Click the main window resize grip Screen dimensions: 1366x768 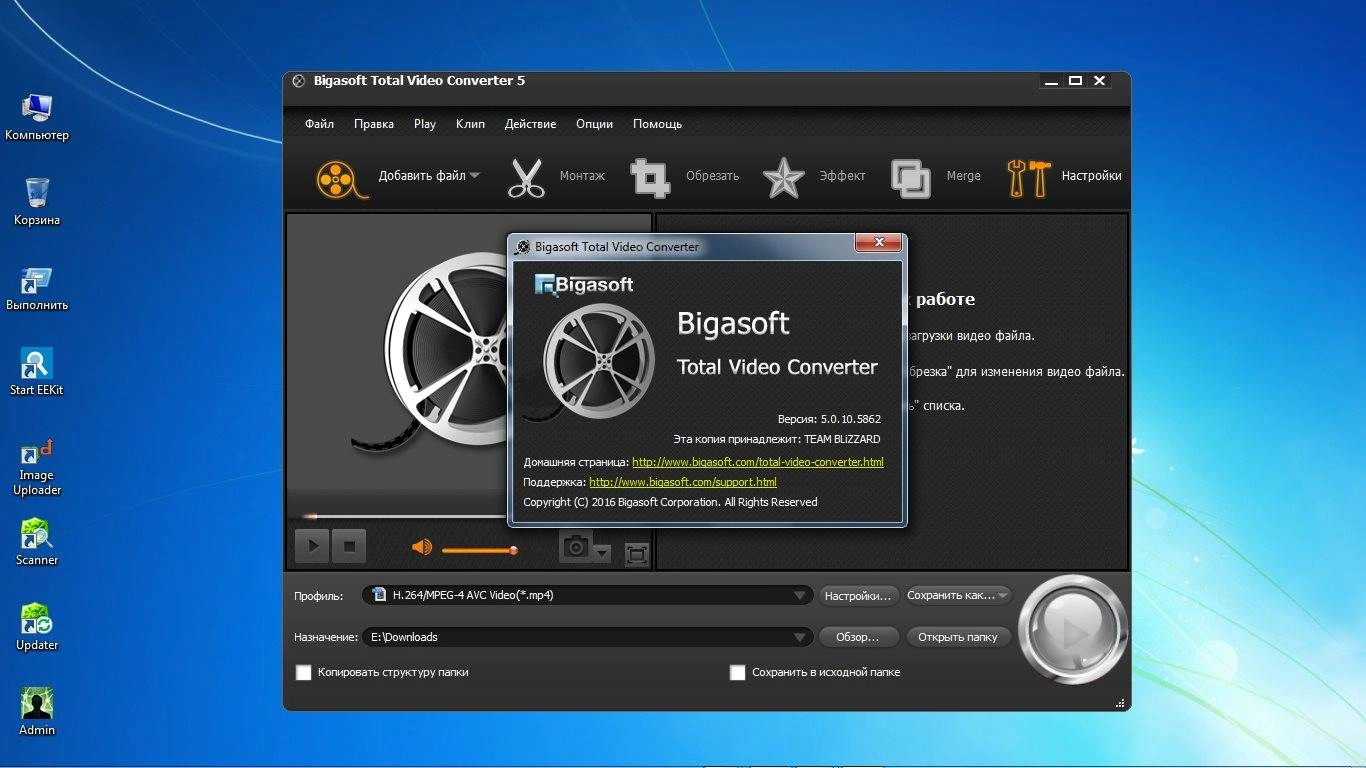pos(1120,703)
